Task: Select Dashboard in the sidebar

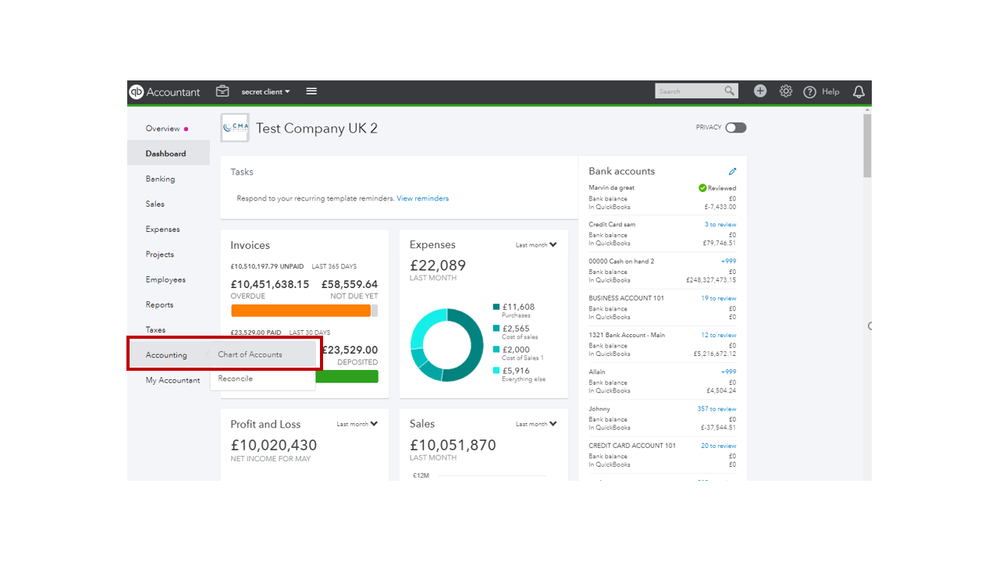Action: (x=166, y=154)
